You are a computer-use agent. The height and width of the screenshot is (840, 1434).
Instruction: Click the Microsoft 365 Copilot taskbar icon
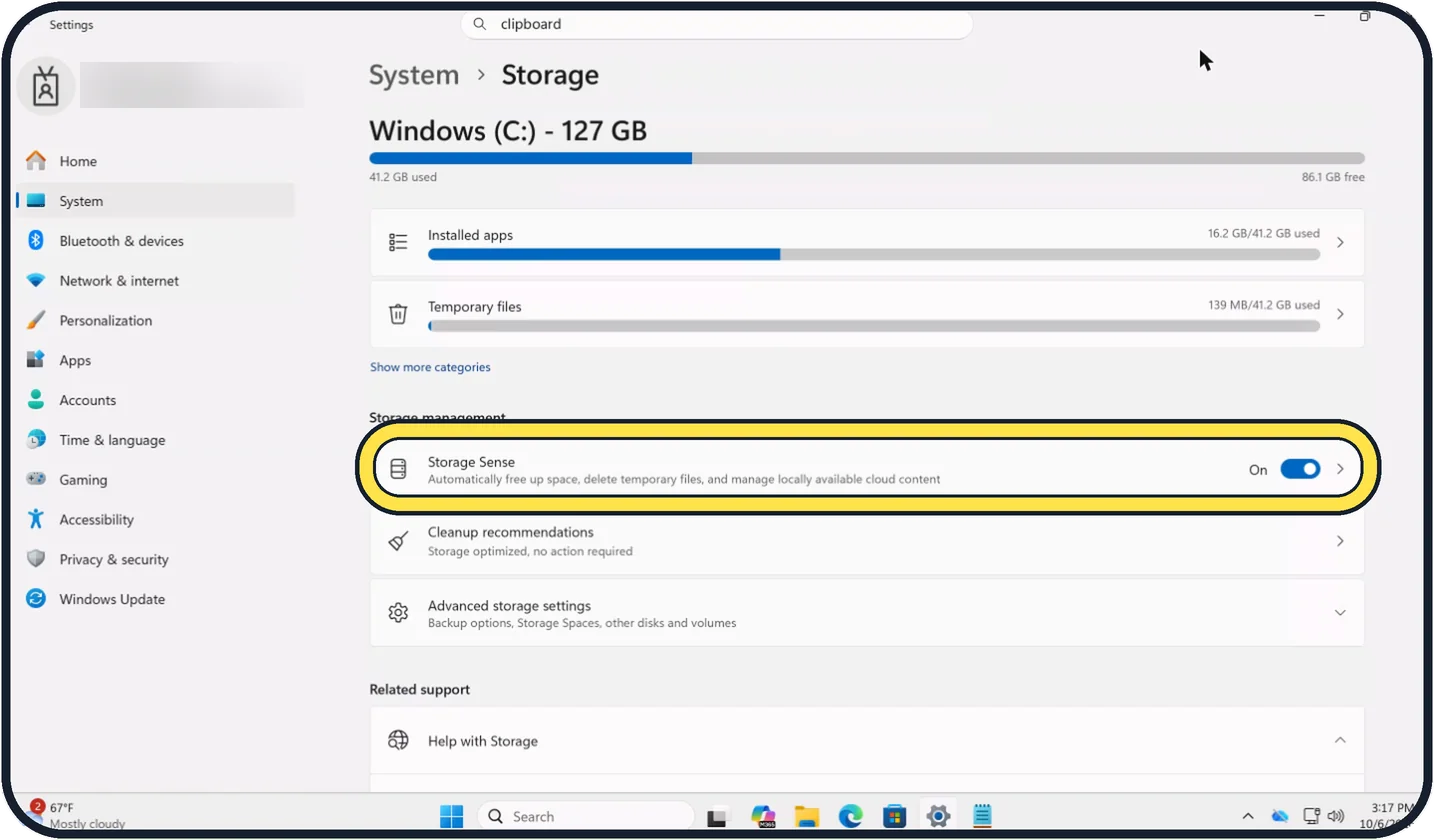click(764, 816)
